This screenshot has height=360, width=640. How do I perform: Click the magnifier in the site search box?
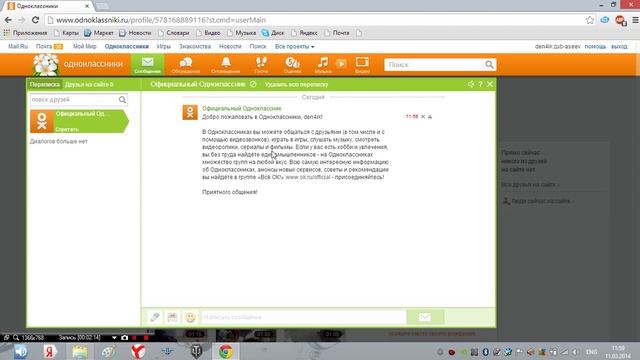click(489, 64)
